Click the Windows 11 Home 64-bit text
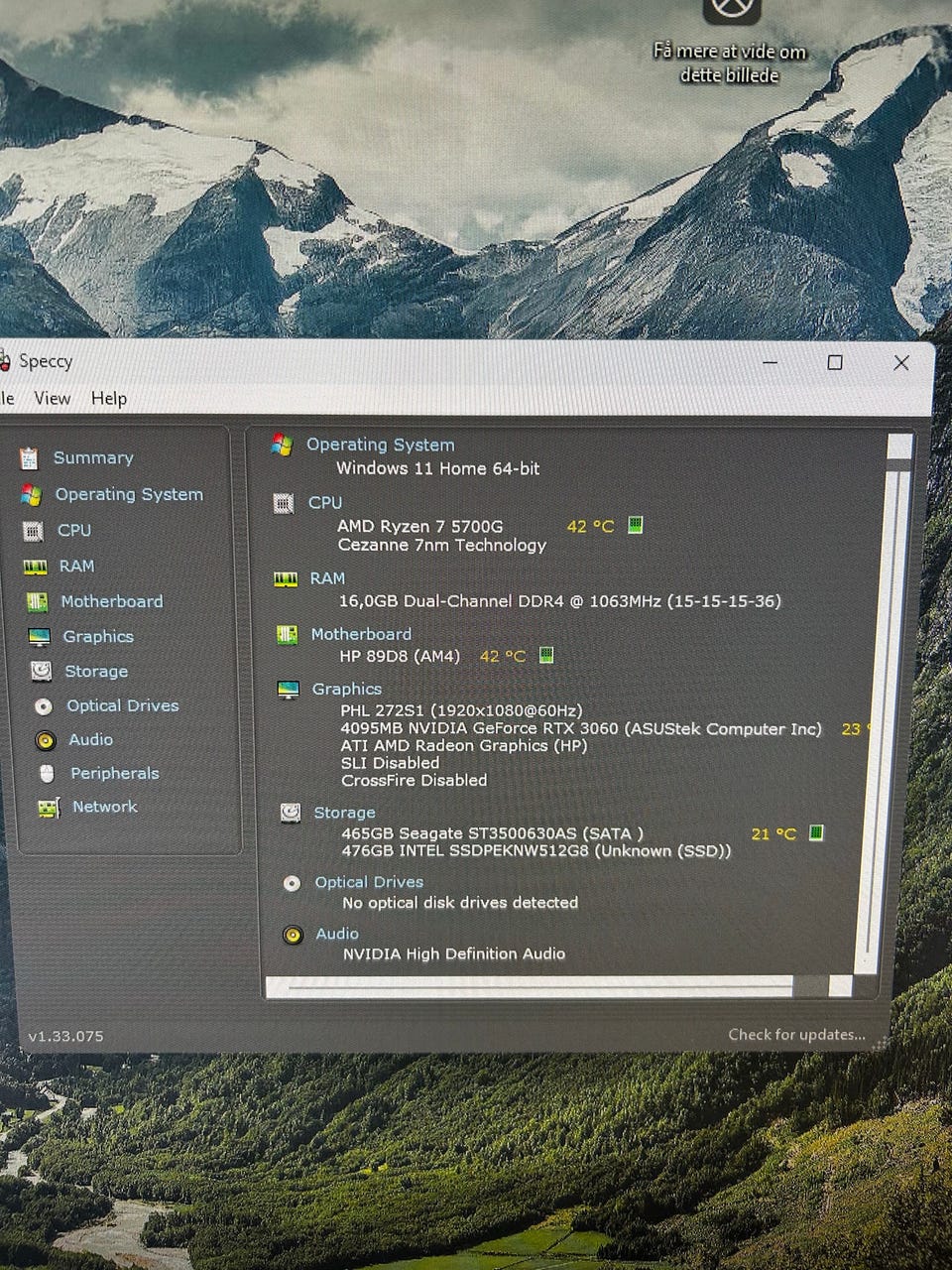 [x=438, y=468]
